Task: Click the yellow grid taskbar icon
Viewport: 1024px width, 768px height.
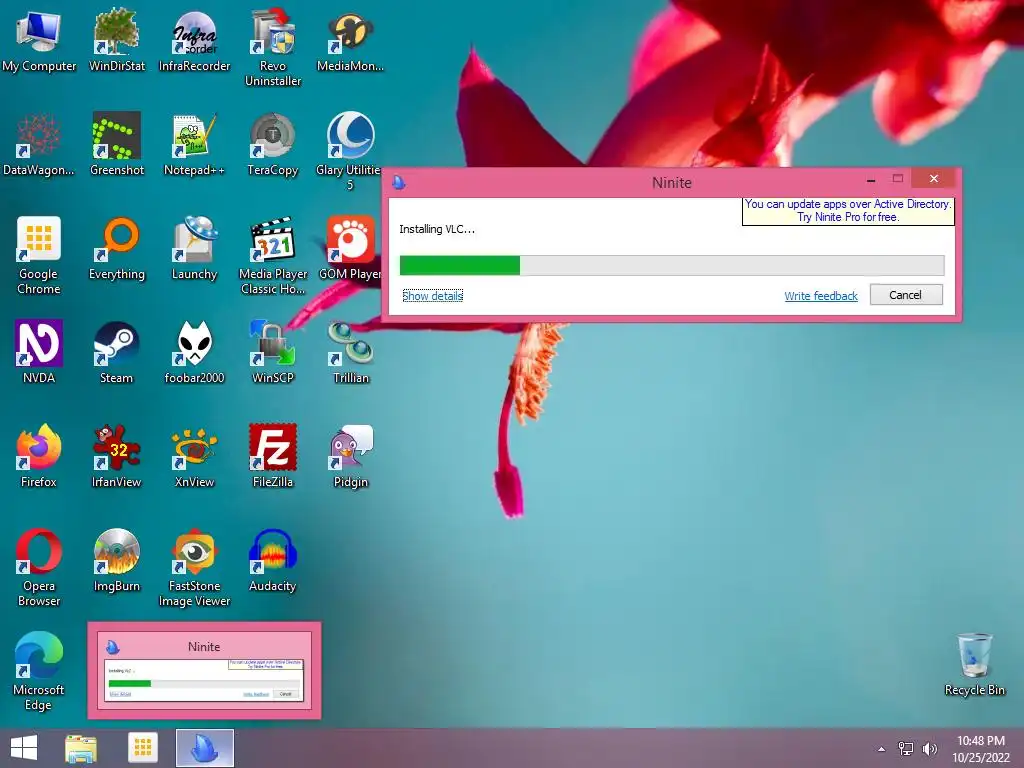Action: click(x=143, y=748)
